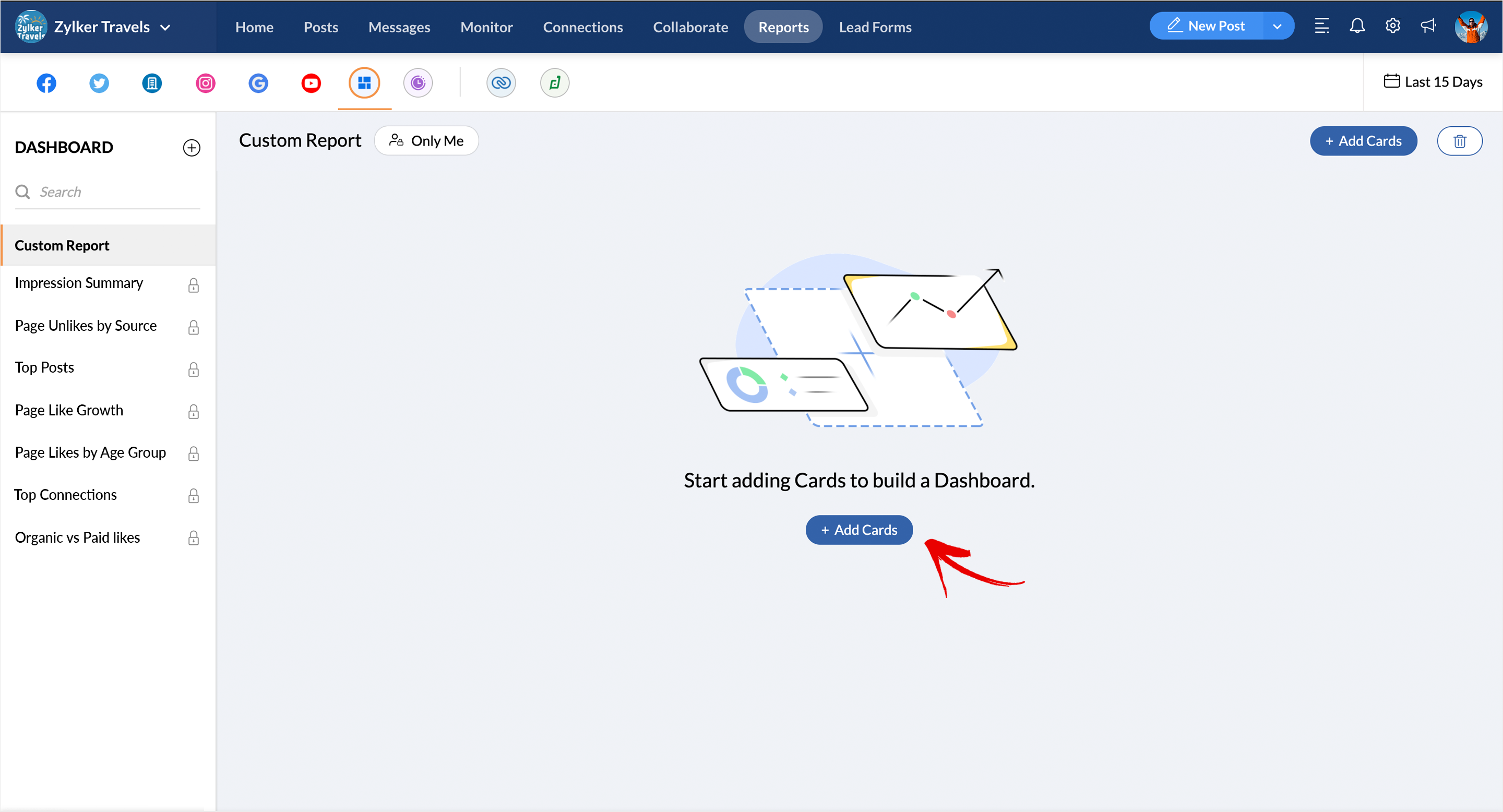This screenshot has width=1503, height=812.
Task: Open Instagram reports channel icon
Action: coord(205,83)
